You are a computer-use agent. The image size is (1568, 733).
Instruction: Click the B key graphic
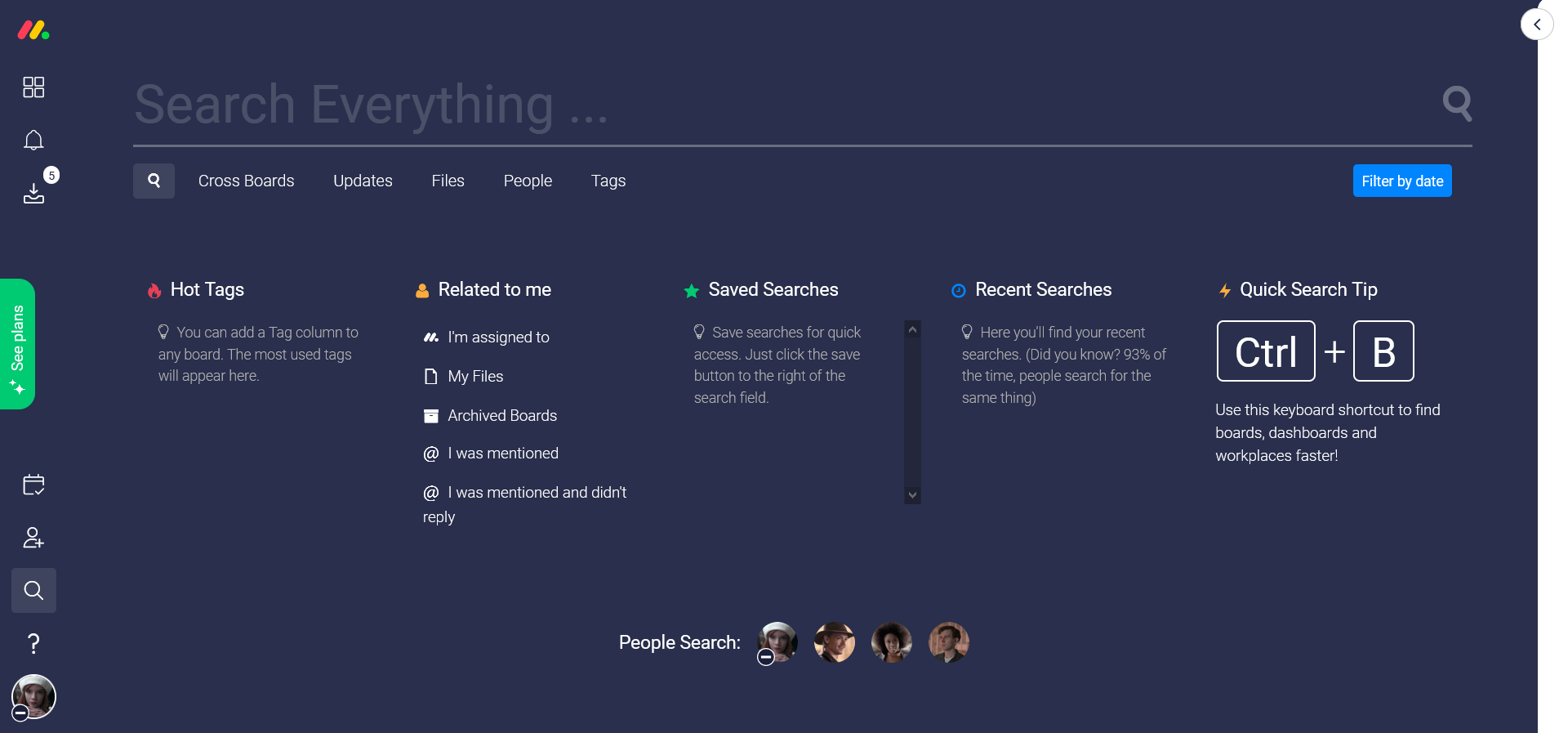[1383, 351]
